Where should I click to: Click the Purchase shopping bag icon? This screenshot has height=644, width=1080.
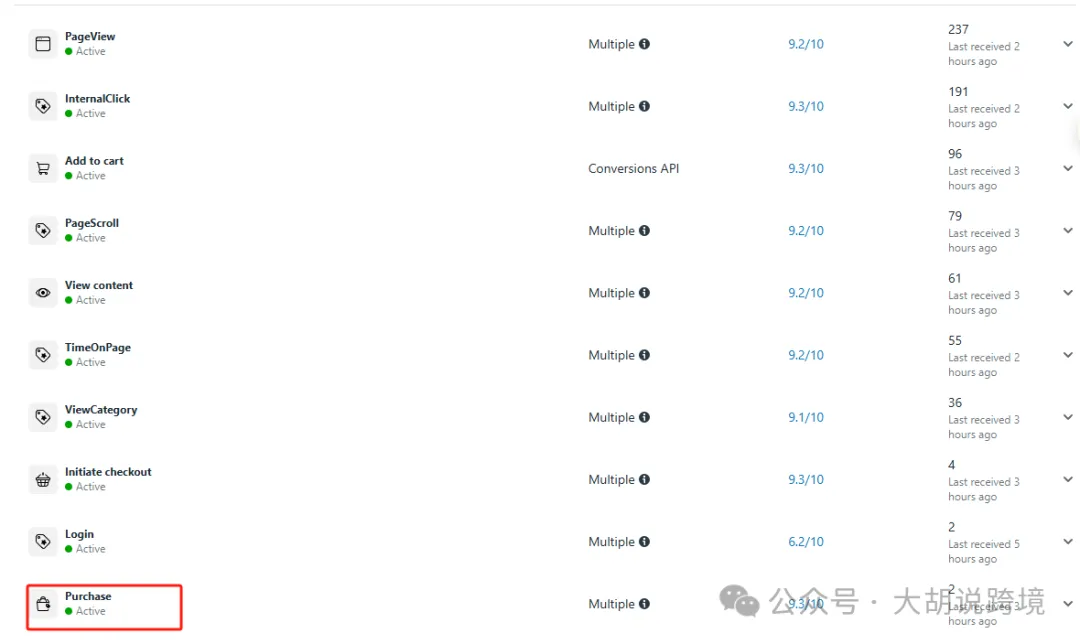[x=43, y=604]
